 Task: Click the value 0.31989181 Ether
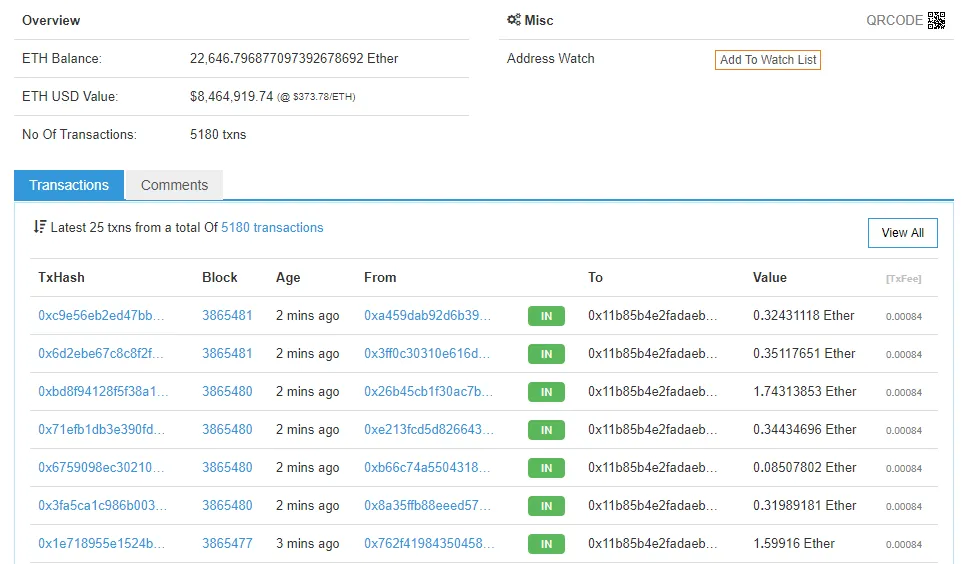tap(804, 505)
